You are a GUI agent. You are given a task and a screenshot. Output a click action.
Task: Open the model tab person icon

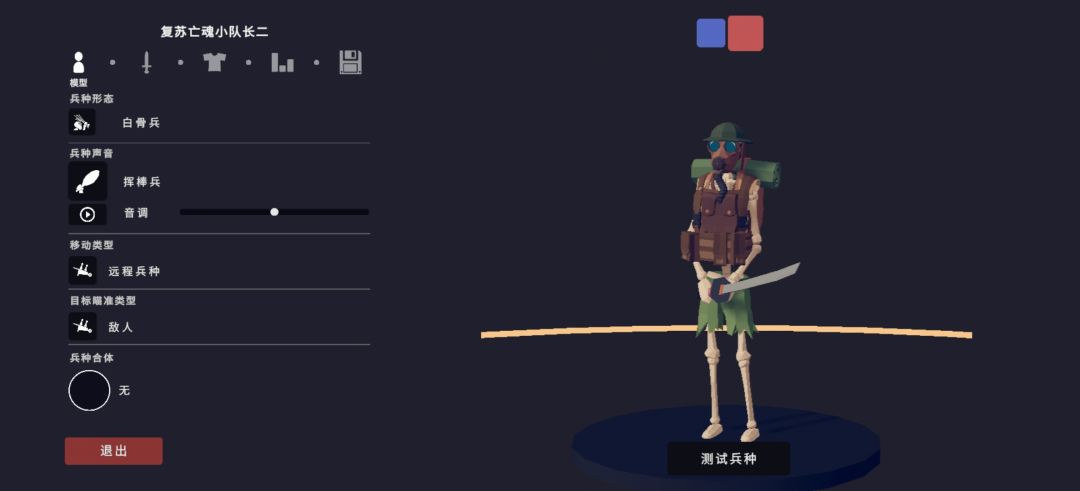(79, 63)
